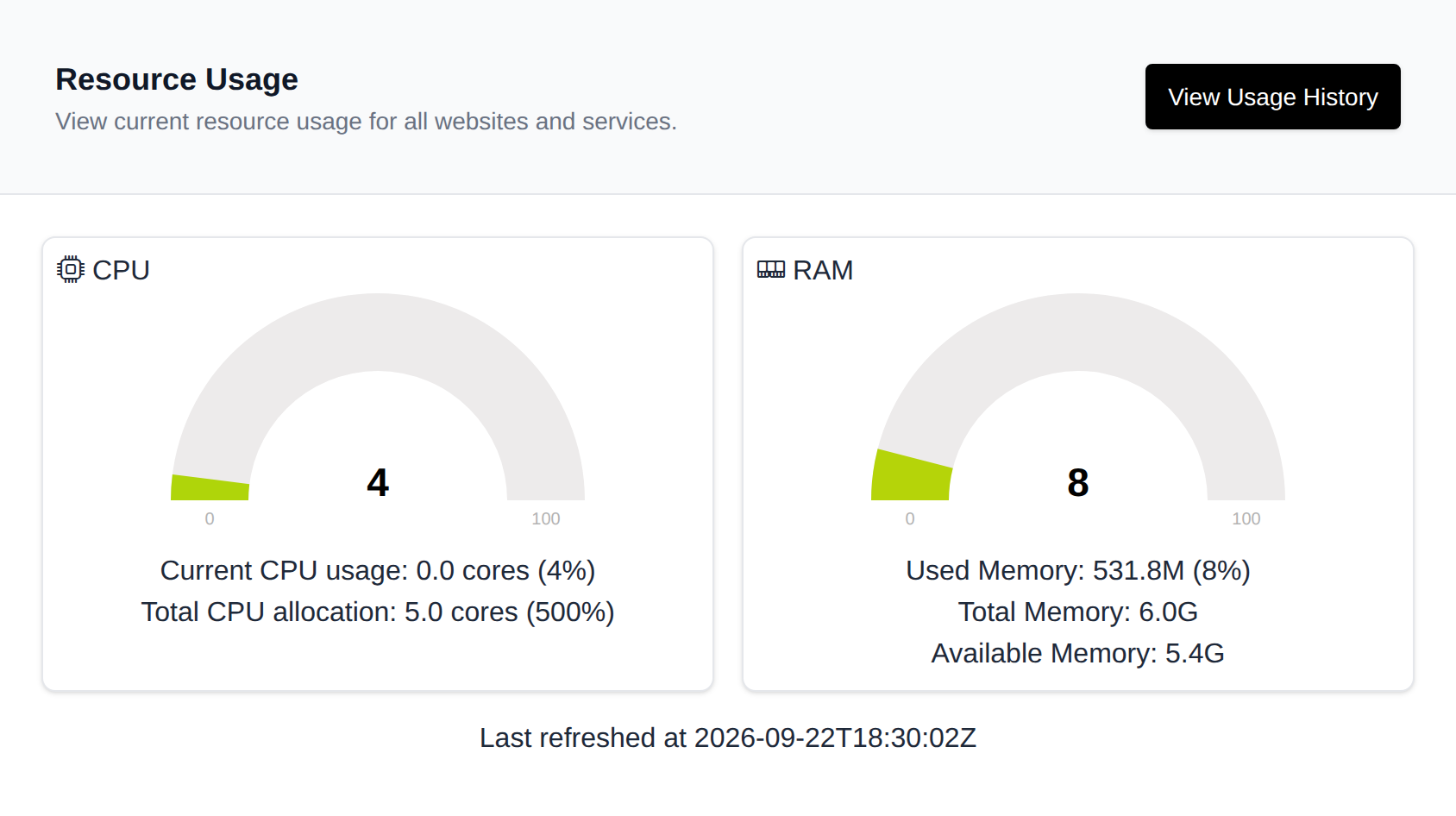Click the Resource Usage heading
Screen dimensions: 1456x816
pyautogui.click(x=177, y=79)
